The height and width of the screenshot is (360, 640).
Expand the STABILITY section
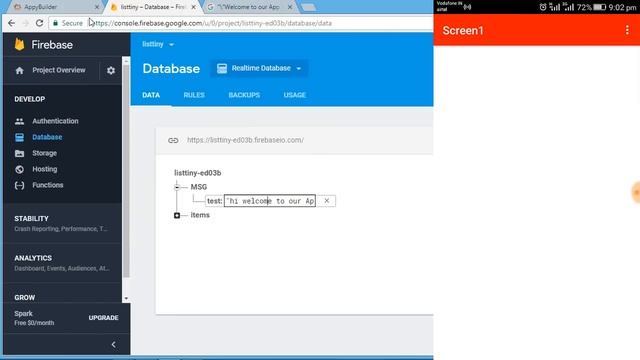click(61, 223)
